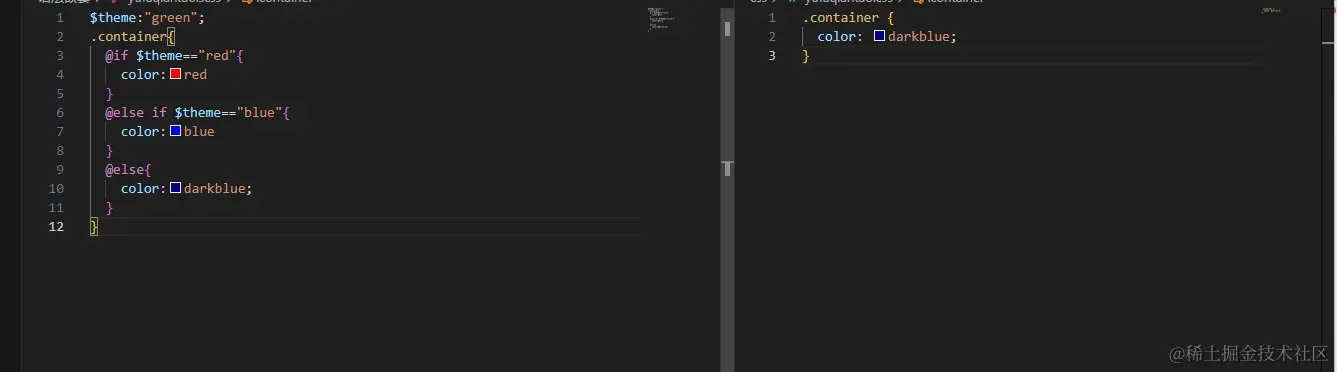Click the darkblue; value in the right editor

(922, 37)
